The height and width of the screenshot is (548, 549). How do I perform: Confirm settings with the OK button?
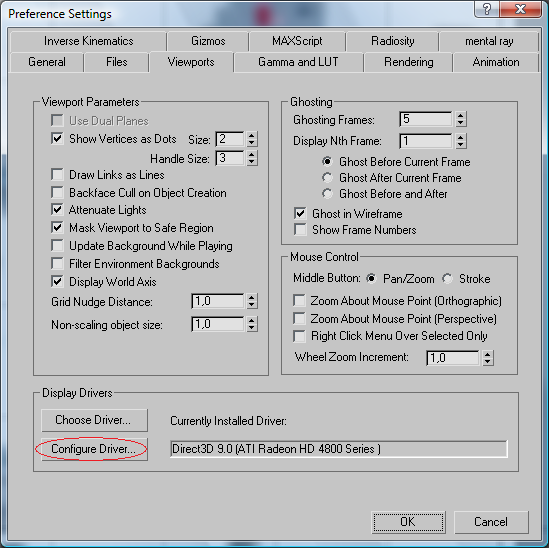408,522
